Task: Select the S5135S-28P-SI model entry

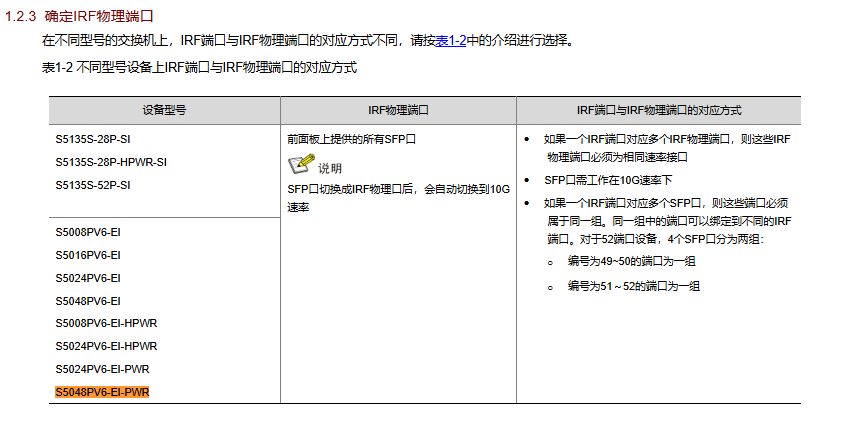Action: pyautogui.click(x=93, y=139)
